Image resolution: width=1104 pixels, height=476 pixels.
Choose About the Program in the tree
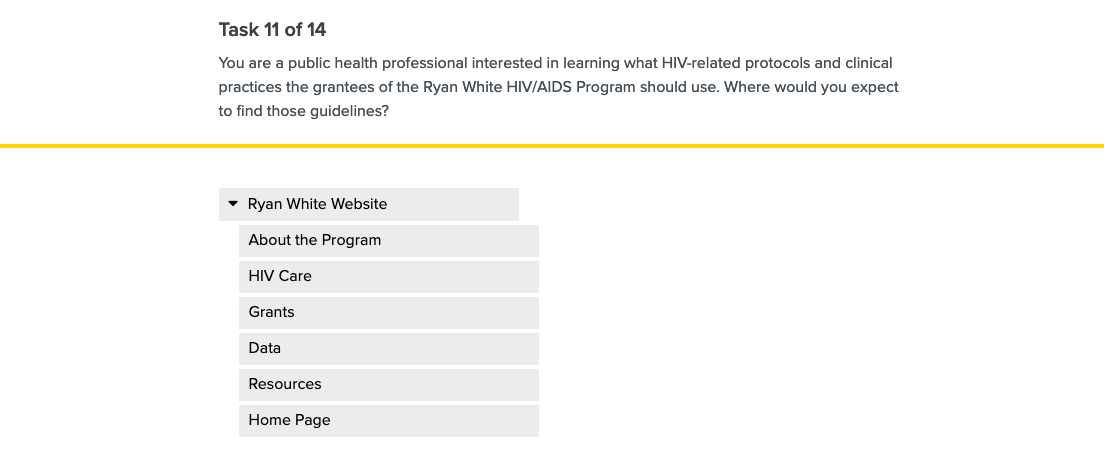315,240
